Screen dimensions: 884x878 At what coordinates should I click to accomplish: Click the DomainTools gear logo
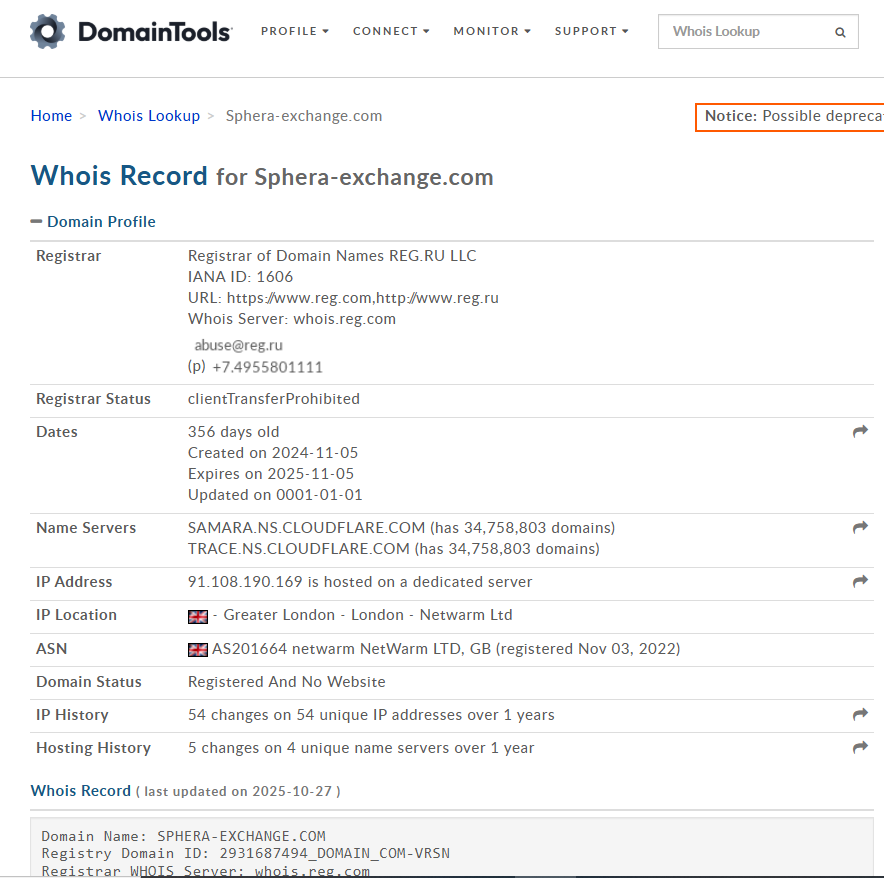pyautogui.click(x=48, y=32)
